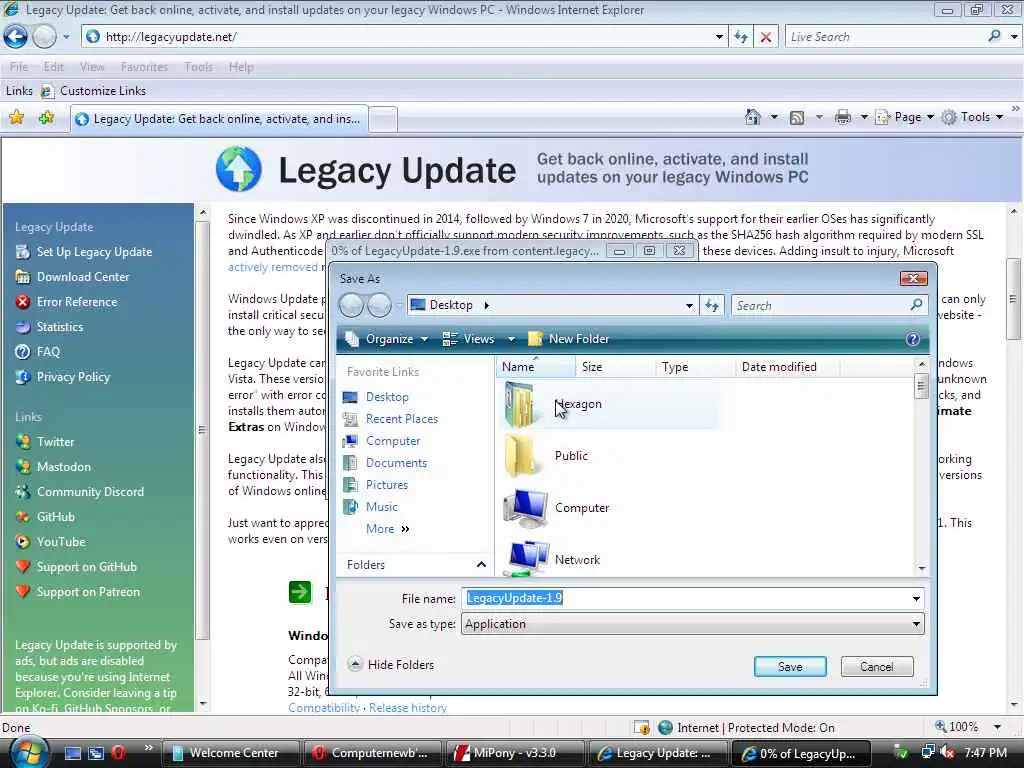Click Computer in Favorite Links pane
The width and height of the screenshot is (1024, 768).
point(392,441)
